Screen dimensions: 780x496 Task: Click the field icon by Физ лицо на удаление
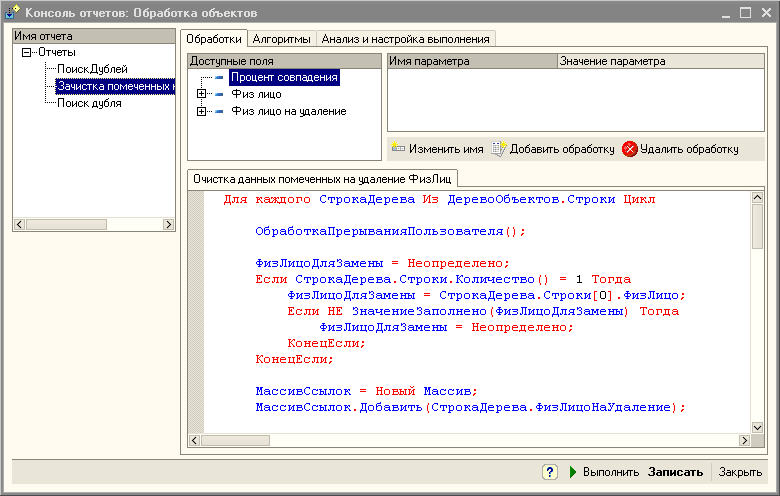219,111
